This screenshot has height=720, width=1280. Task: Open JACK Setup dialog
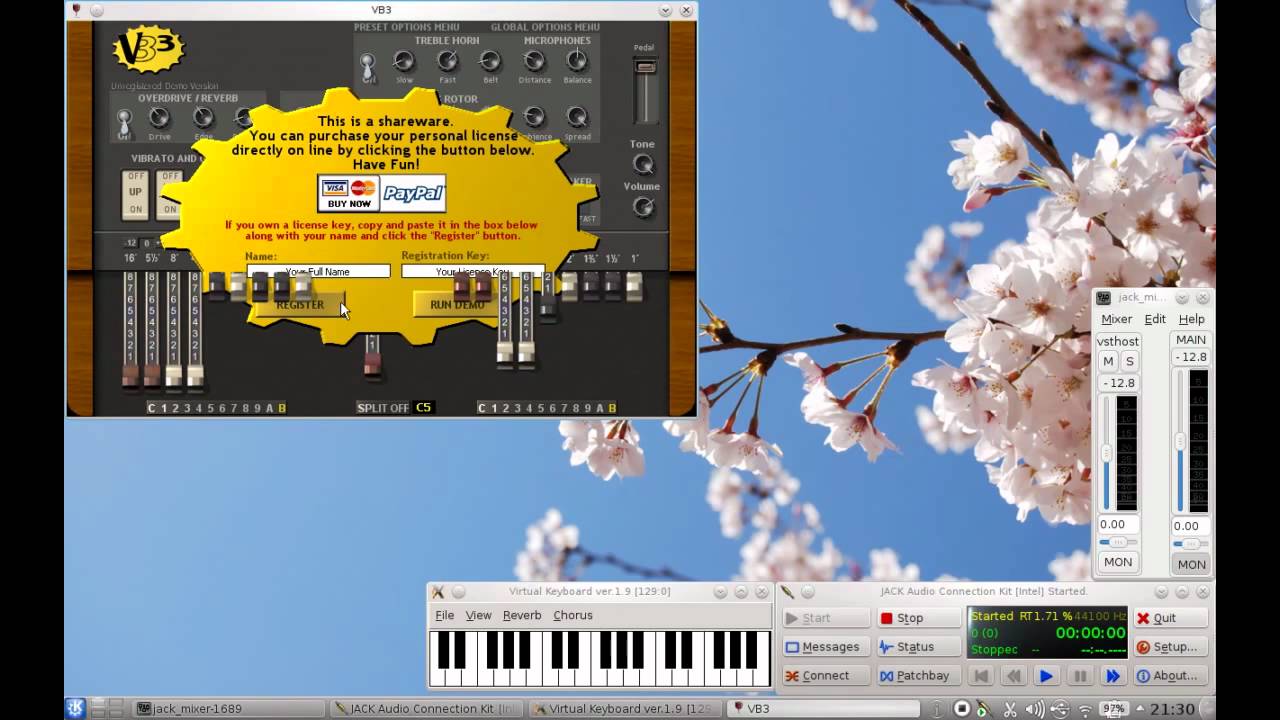point(1170,647)
